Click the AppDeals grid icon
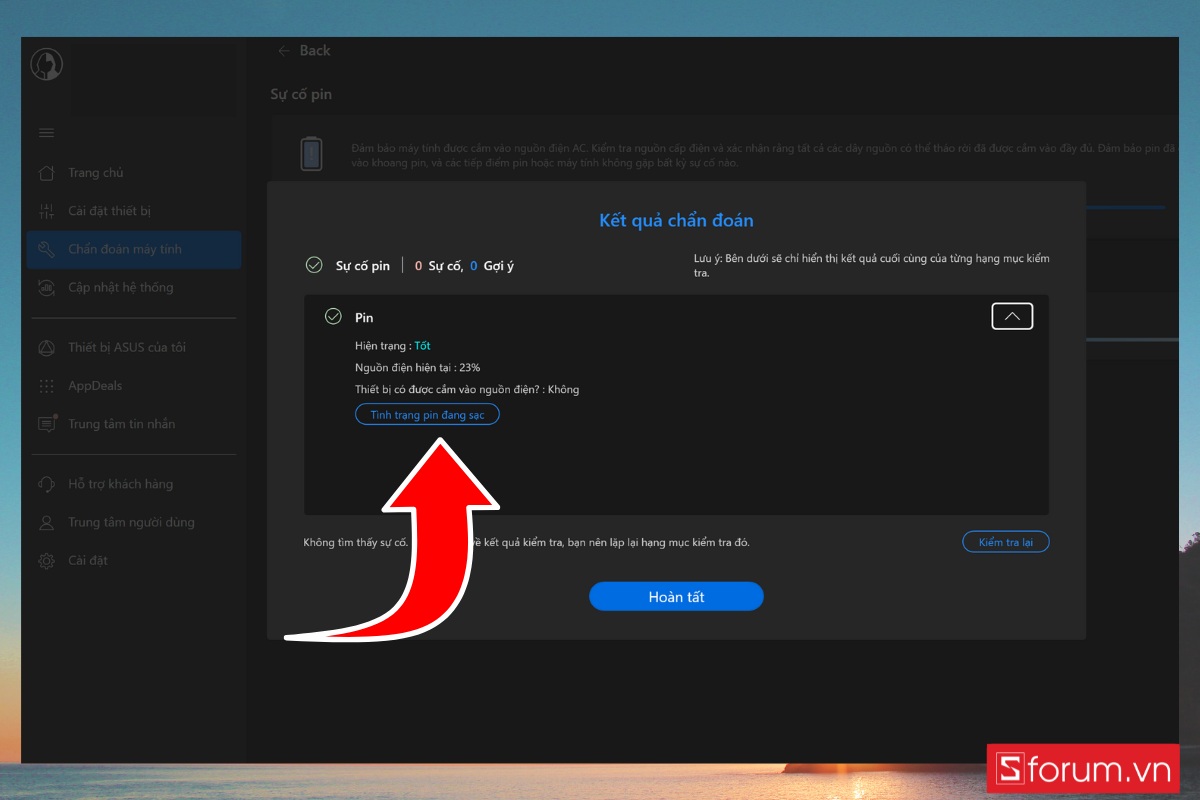Viewport: 1200px width, 800px height. coord(46,386)
